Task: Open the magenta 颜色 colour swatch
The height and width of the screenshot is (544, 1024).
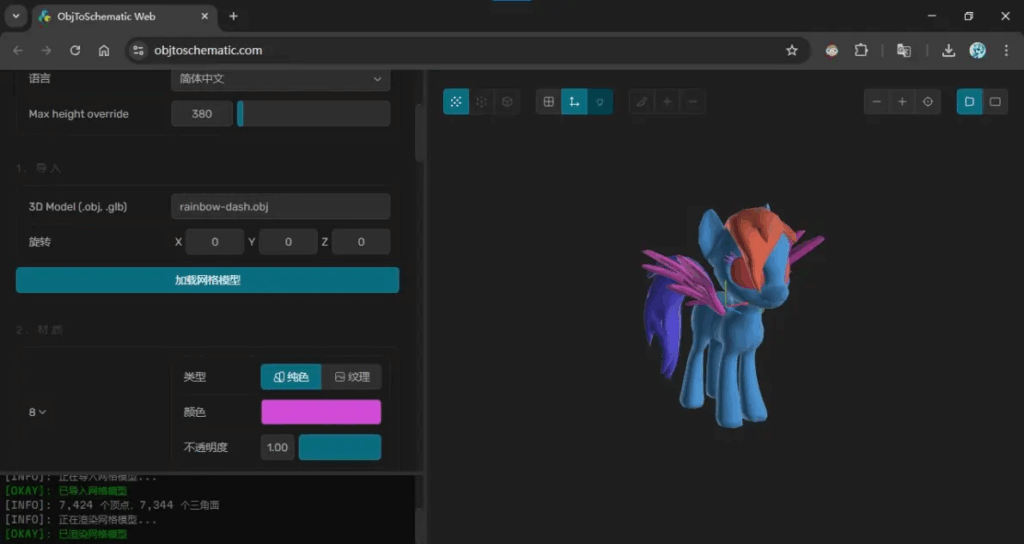Action: (x=321, y=412)
